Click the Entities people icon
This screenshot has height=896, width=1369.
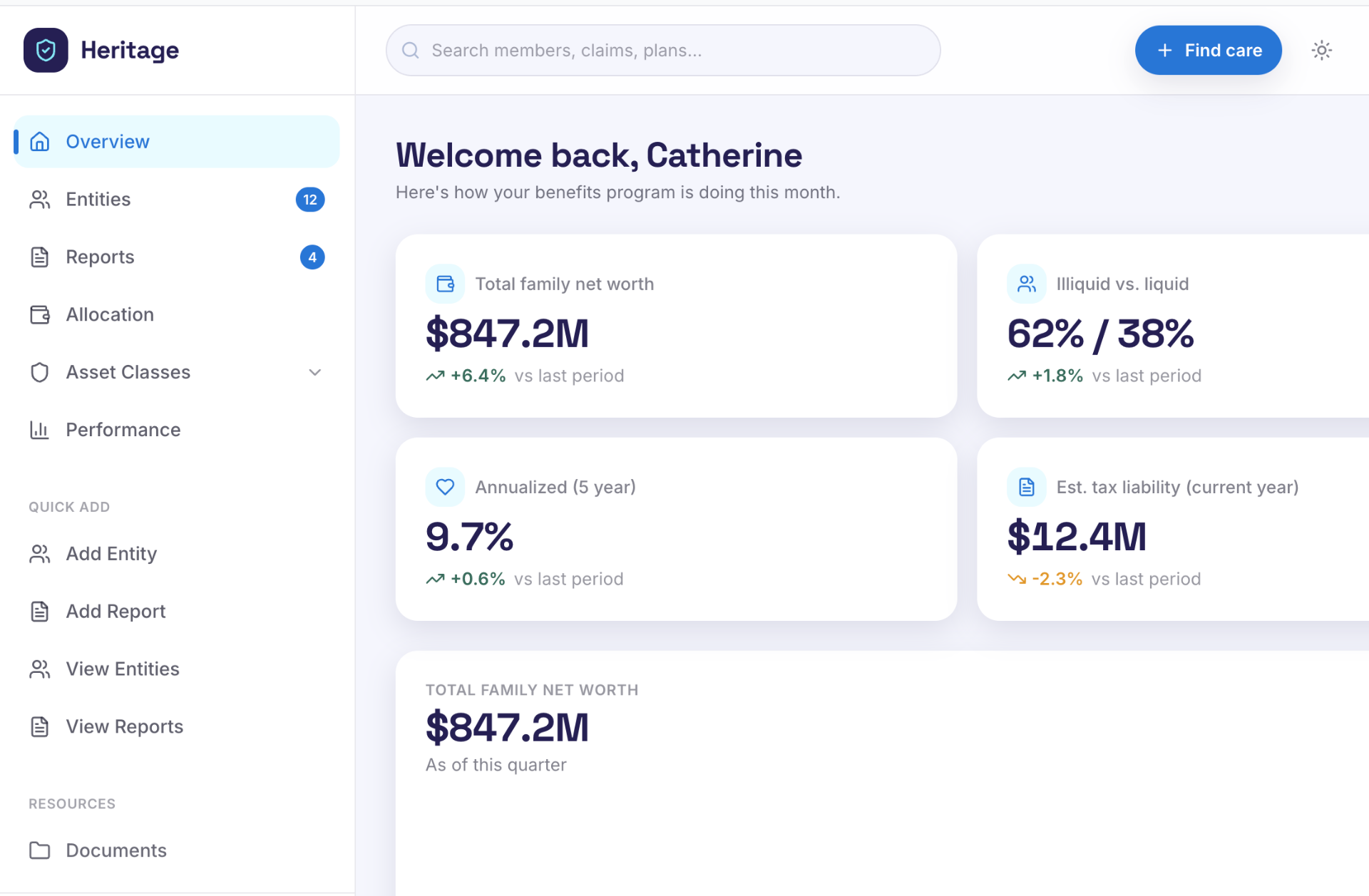coord(40,200)
